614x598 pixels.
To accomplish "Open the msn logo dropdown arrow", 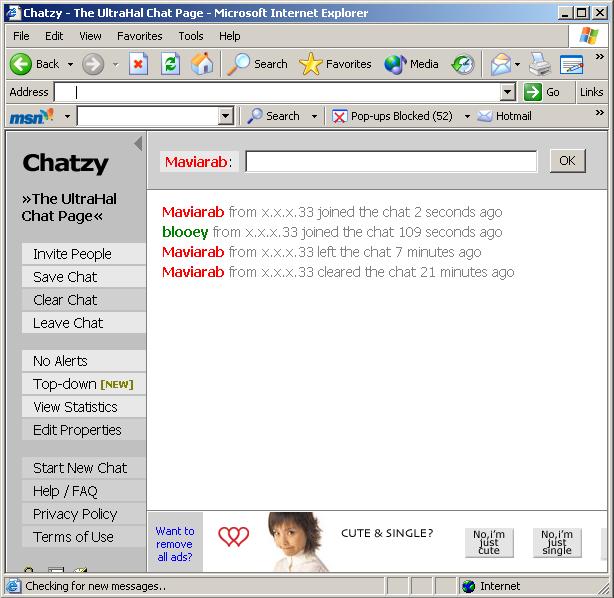I will (67, 116).
